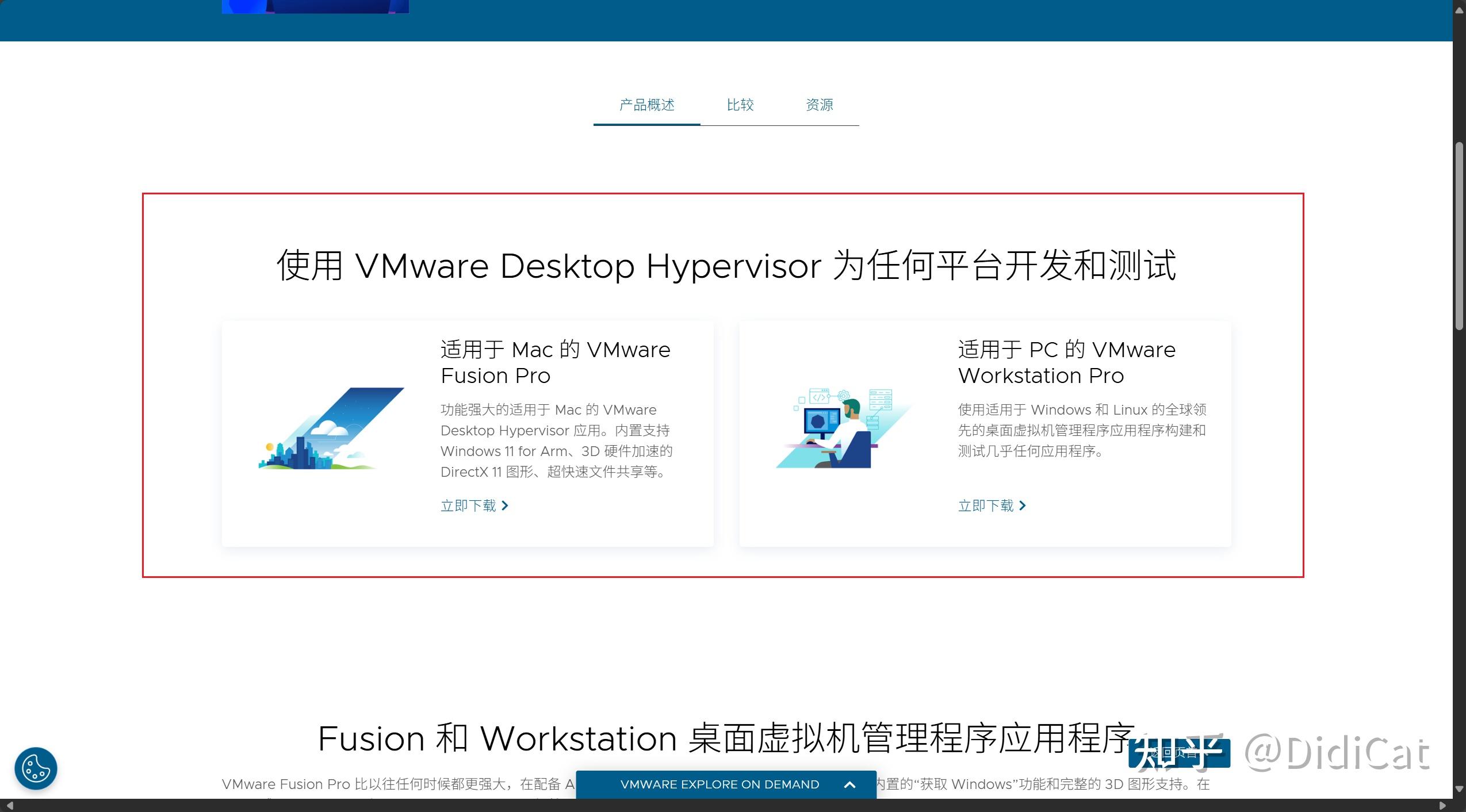Image resolution: width=1466 pixels, height=812 pixels.
Task: Click the page title 使用 VMware Desktop Hypervisor
Action: [726, 266]
